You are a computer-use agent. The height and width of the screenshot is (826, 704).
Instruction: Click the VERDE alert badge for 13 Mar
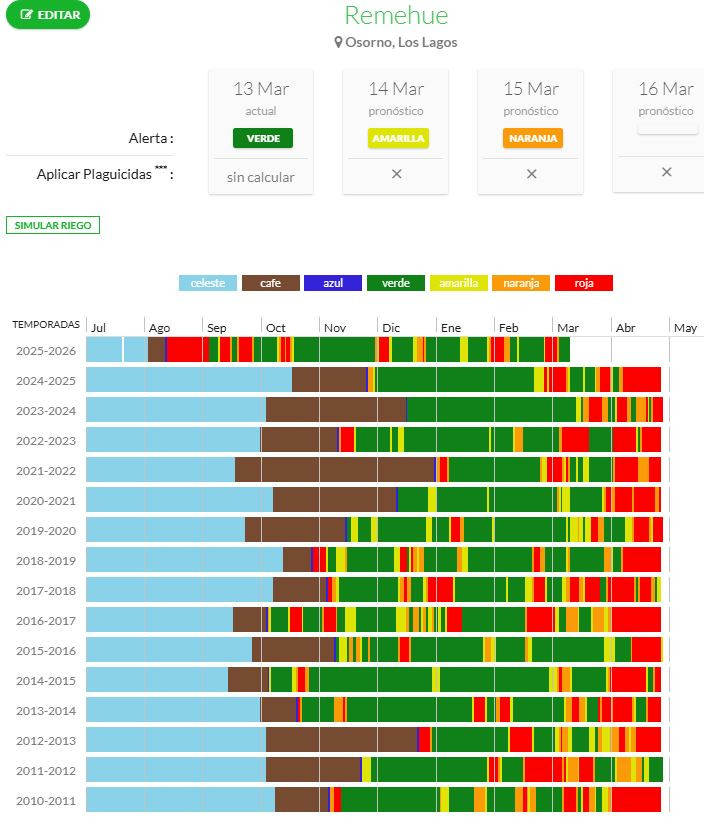(262, 138)
